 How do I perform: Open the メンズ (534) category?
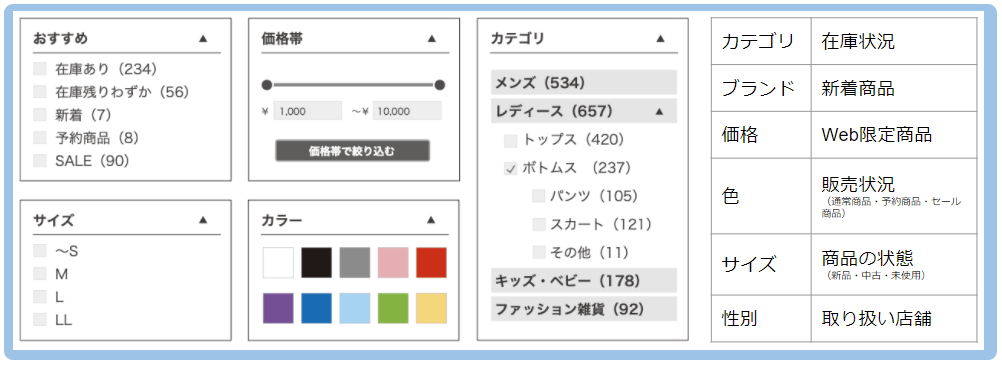[584, 82]
